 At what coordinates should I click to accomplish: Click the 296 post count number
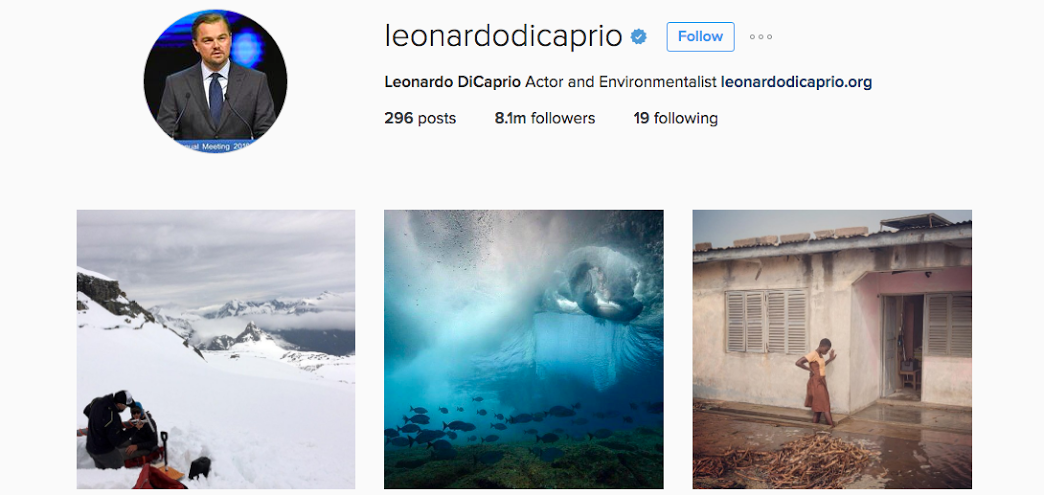(x=399, y=119)
